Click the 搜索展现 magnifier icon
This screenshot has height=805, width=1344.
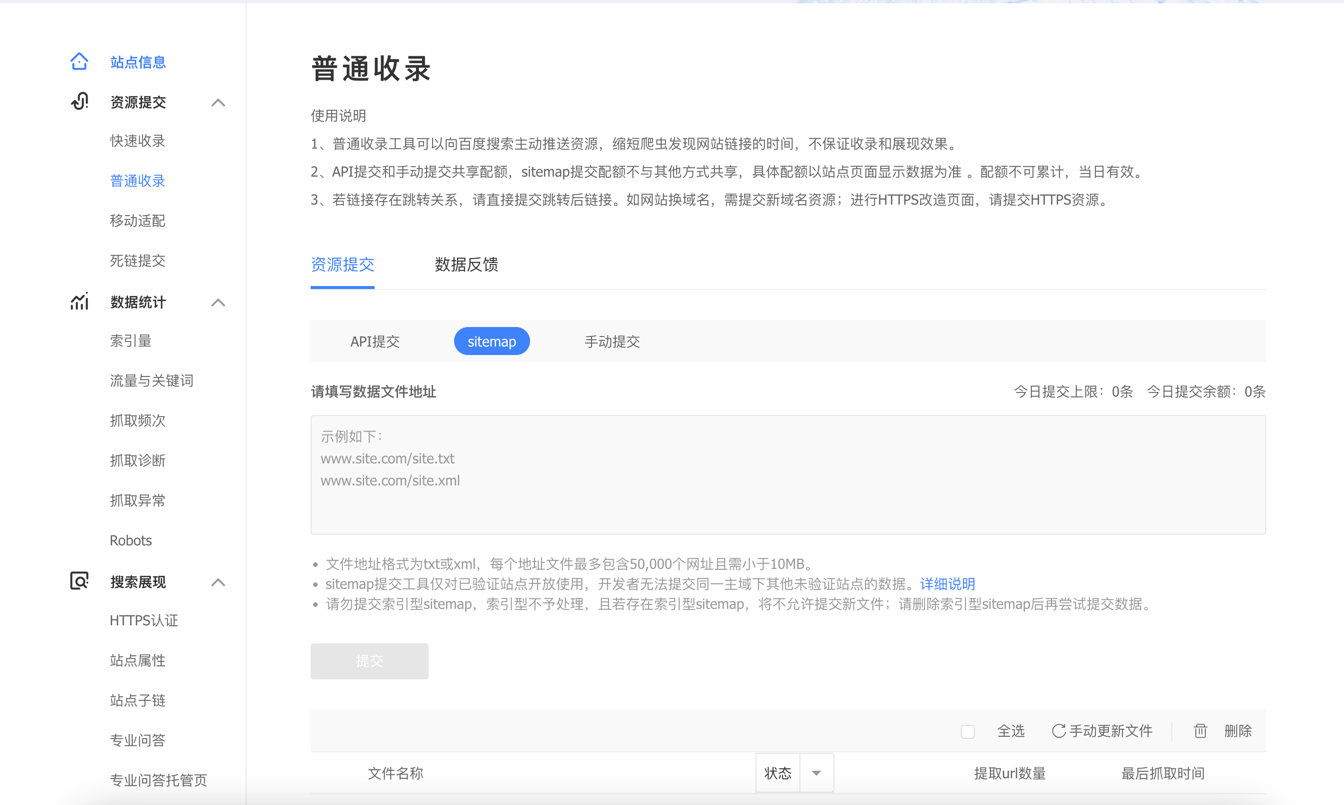[x=79, y=581]
